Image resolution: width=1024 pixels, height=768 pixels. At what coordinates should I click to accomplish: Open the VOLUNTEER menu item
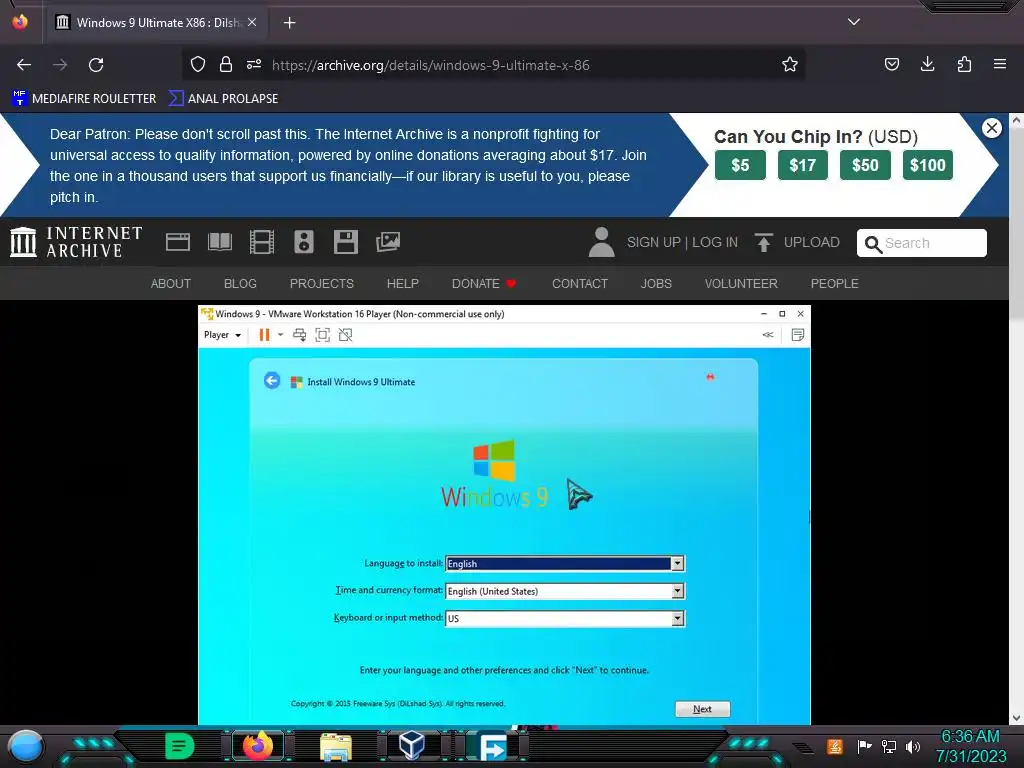coord(741,283)
